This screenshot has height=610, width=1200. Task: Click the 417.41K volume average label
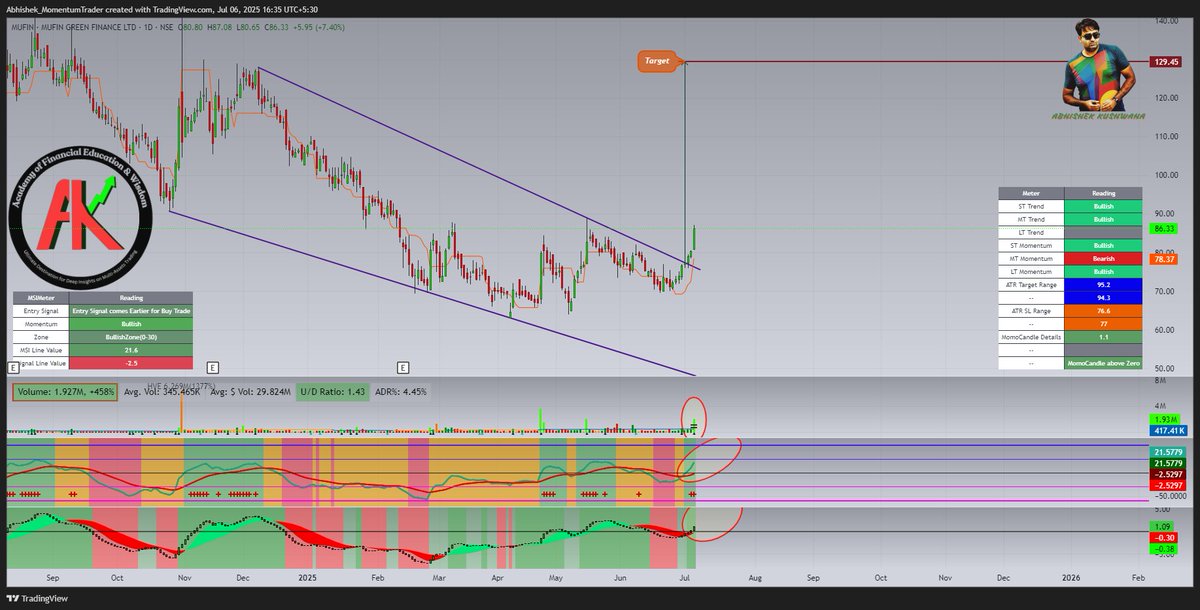1168,430
